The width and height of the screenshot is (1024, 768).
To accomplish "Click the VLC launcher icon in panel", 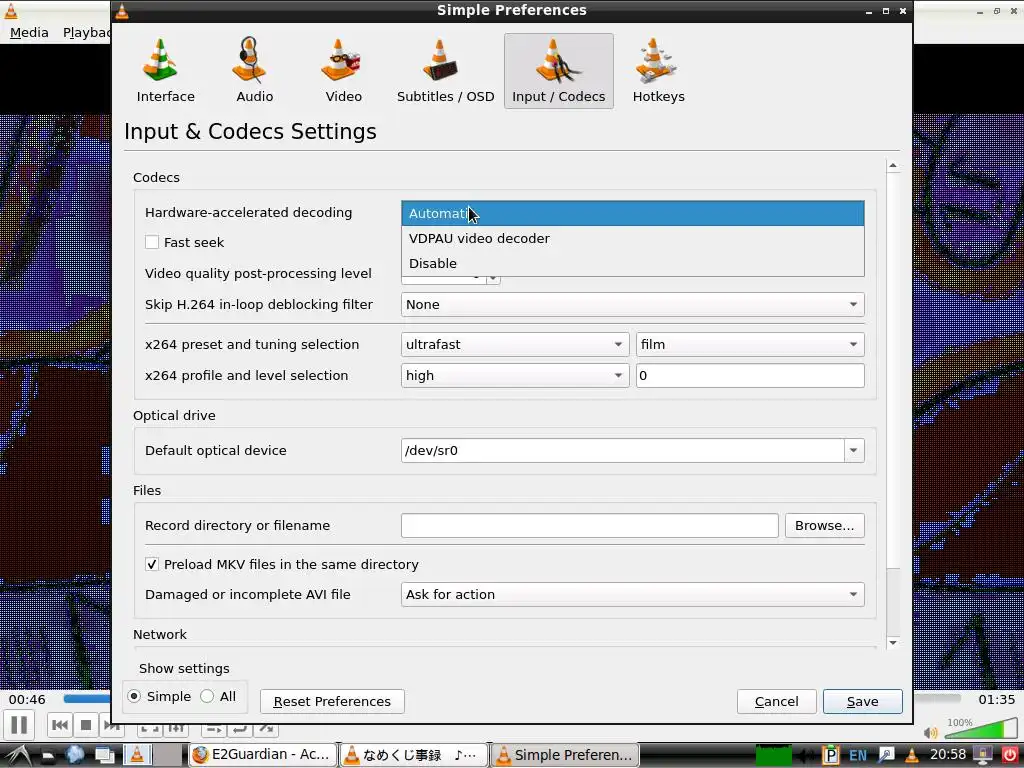I will pos(137,755).
